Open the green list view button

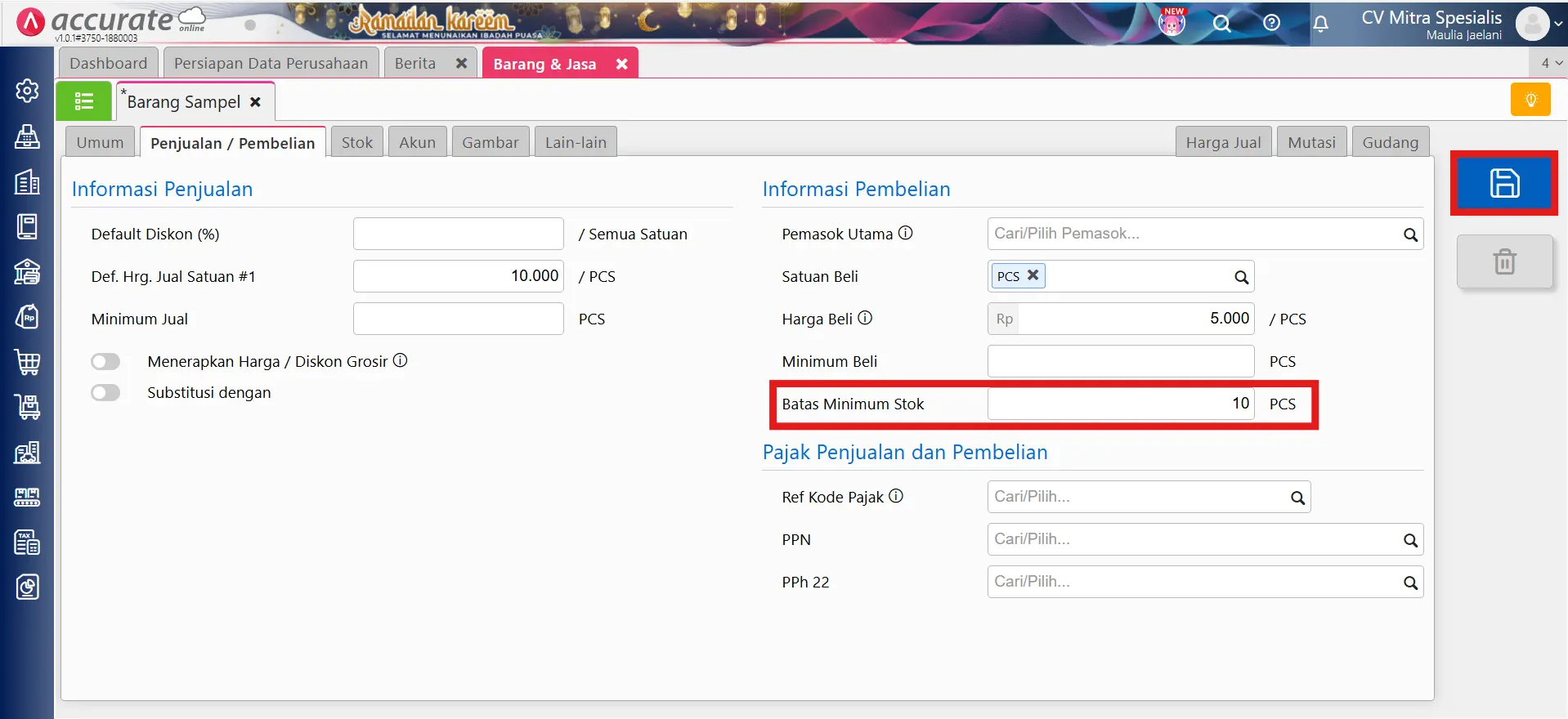coord(83,101)
